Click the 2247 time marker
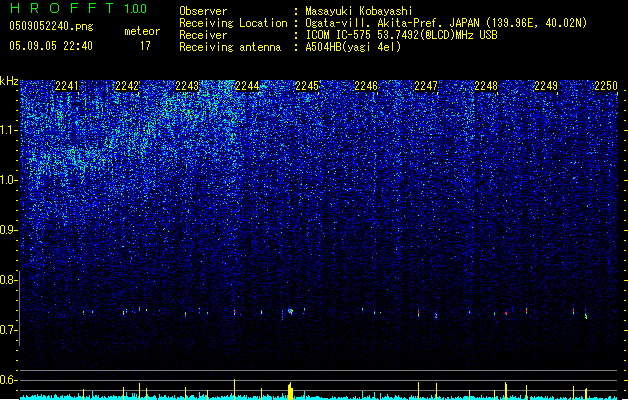Viewport: 629px width, 400px height. click(426, 86)
